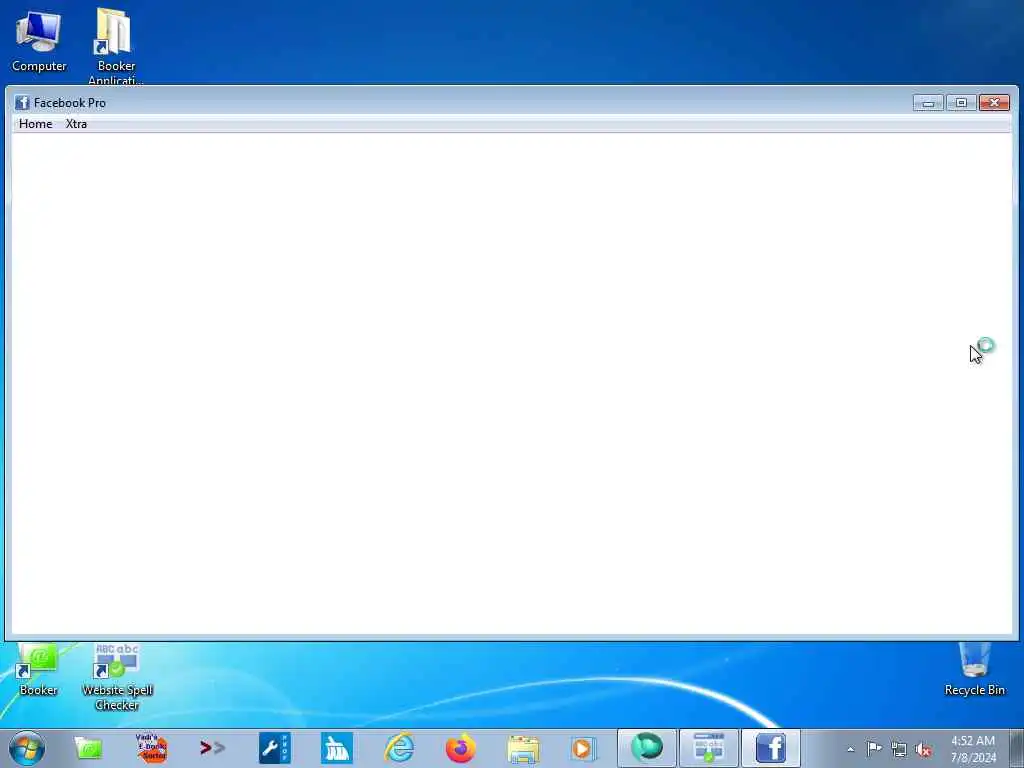1024x768 pixels.
Task: Click the Facebook Pro title bar icon
Action: click(x=22, y=103)
